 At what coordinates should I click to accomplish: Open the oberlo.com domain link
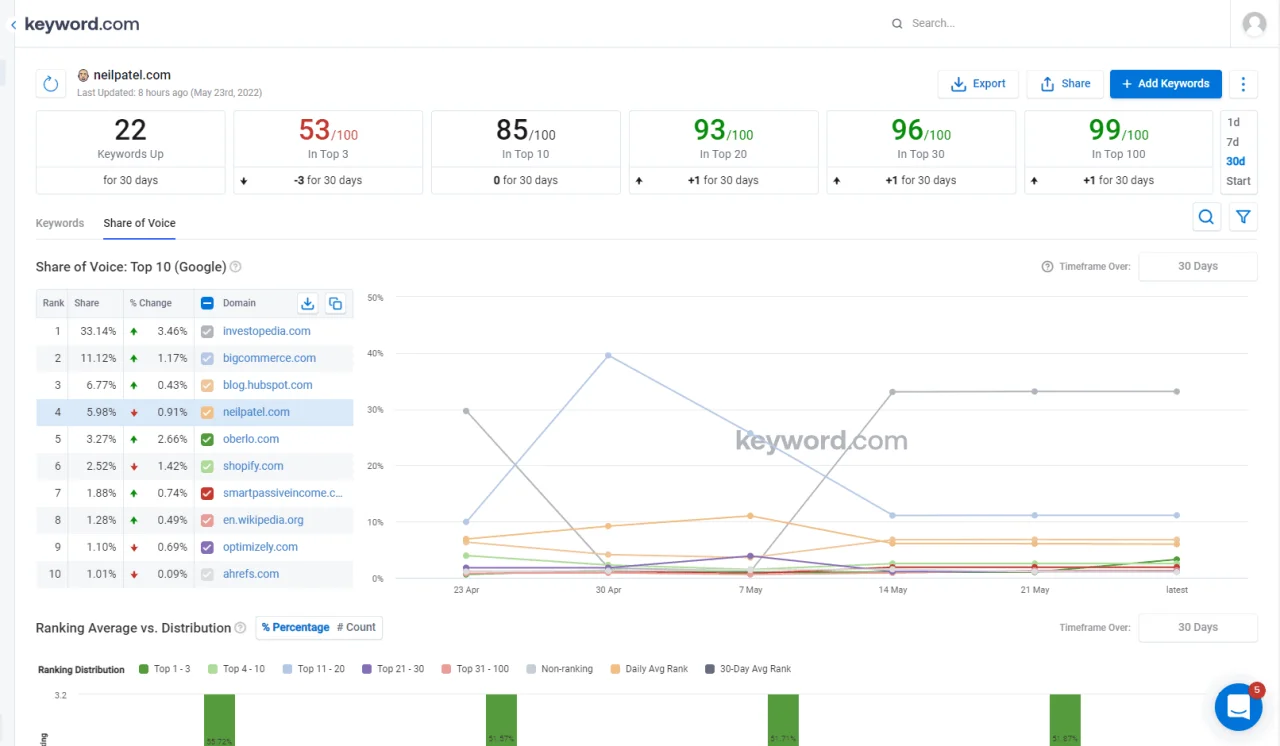[251, 439]
